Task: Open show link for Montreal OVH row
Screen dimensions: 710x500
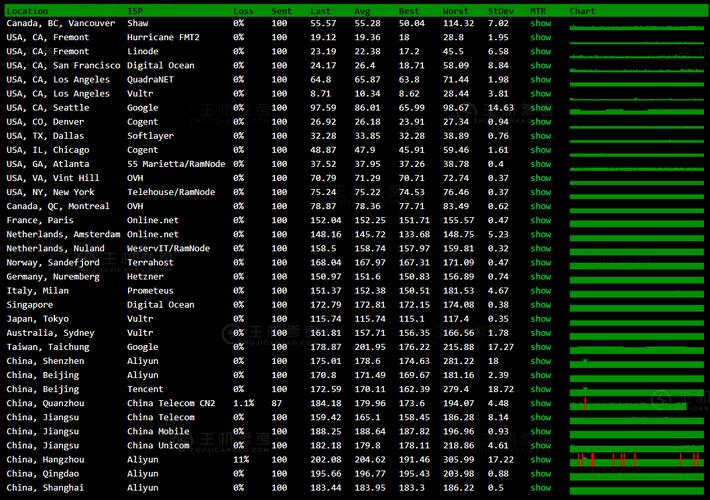Action: 541,206
